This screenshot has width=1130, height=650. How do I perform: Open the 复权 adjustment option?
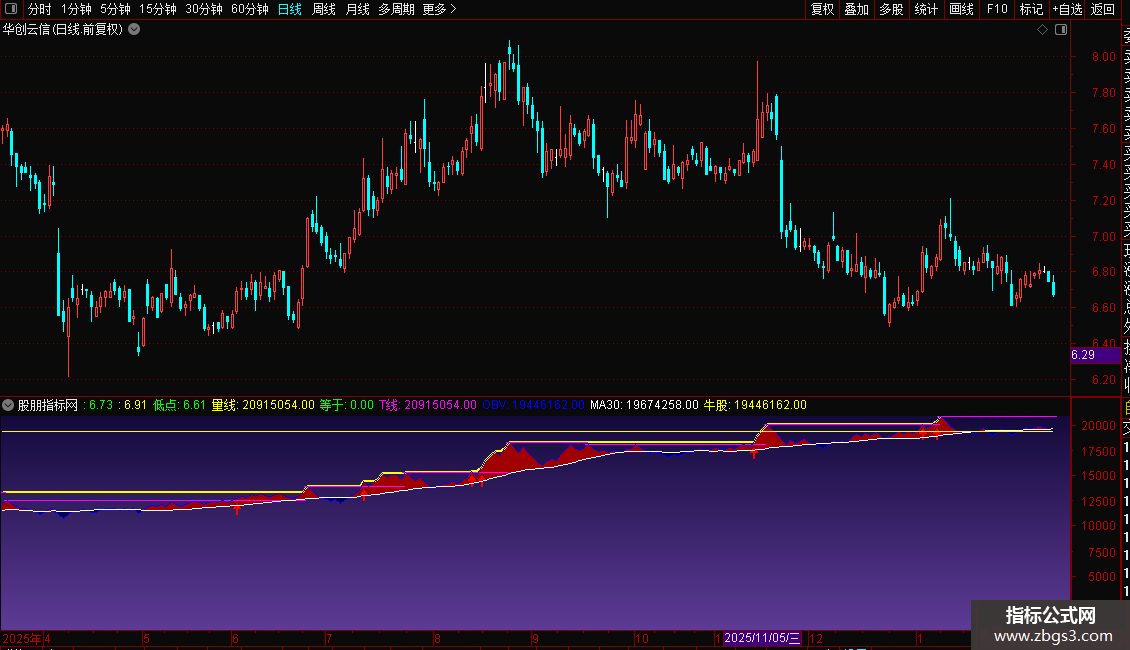click(x=822, y=9)
